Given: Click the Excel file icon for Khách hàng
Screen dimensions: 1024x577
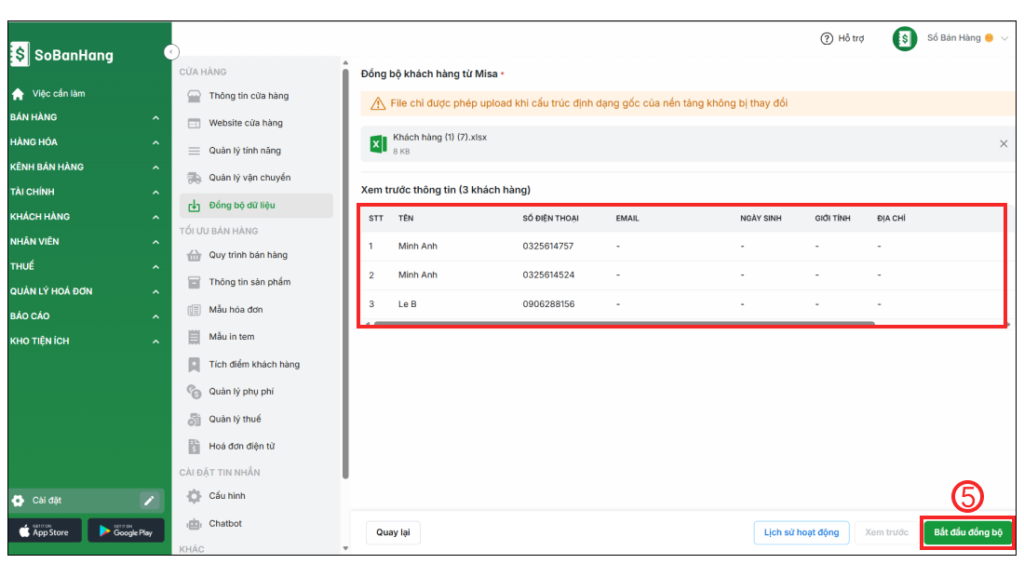Looking at the screenshot, I should [x=378, y=144].
